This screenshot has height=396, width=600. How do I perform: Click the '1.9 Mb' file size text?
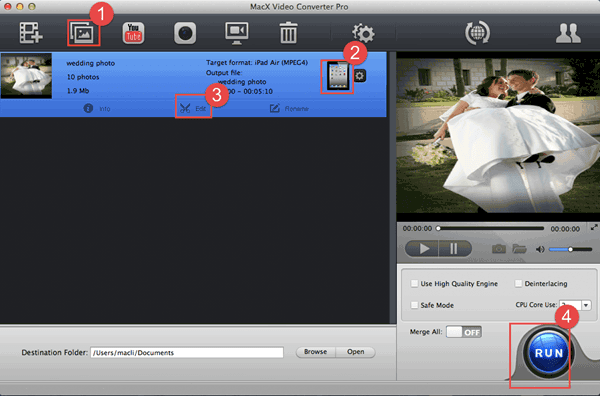coord(78,91)
